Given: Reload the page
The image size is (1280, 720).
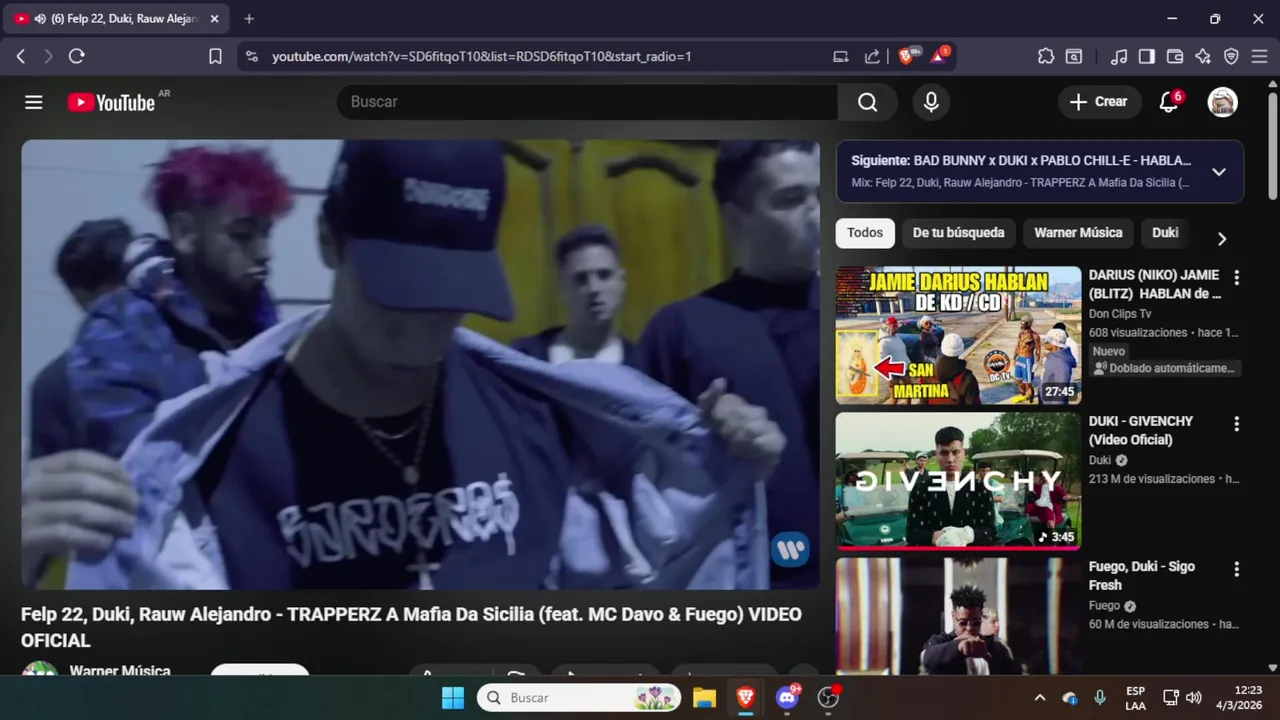Looking at the screenshot, I should click(x=76, y=57).
